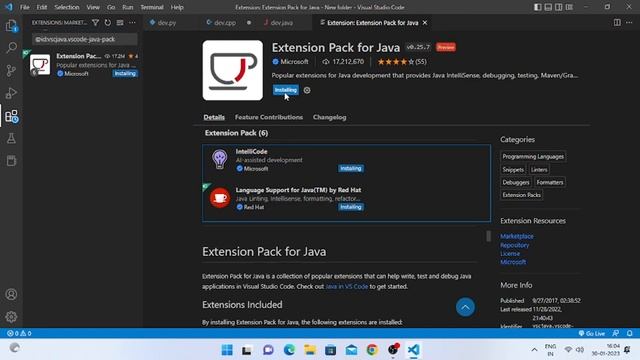The image size is (640, 360).
Task: Click Go Live in the status bar
Action: pos(591,333)
